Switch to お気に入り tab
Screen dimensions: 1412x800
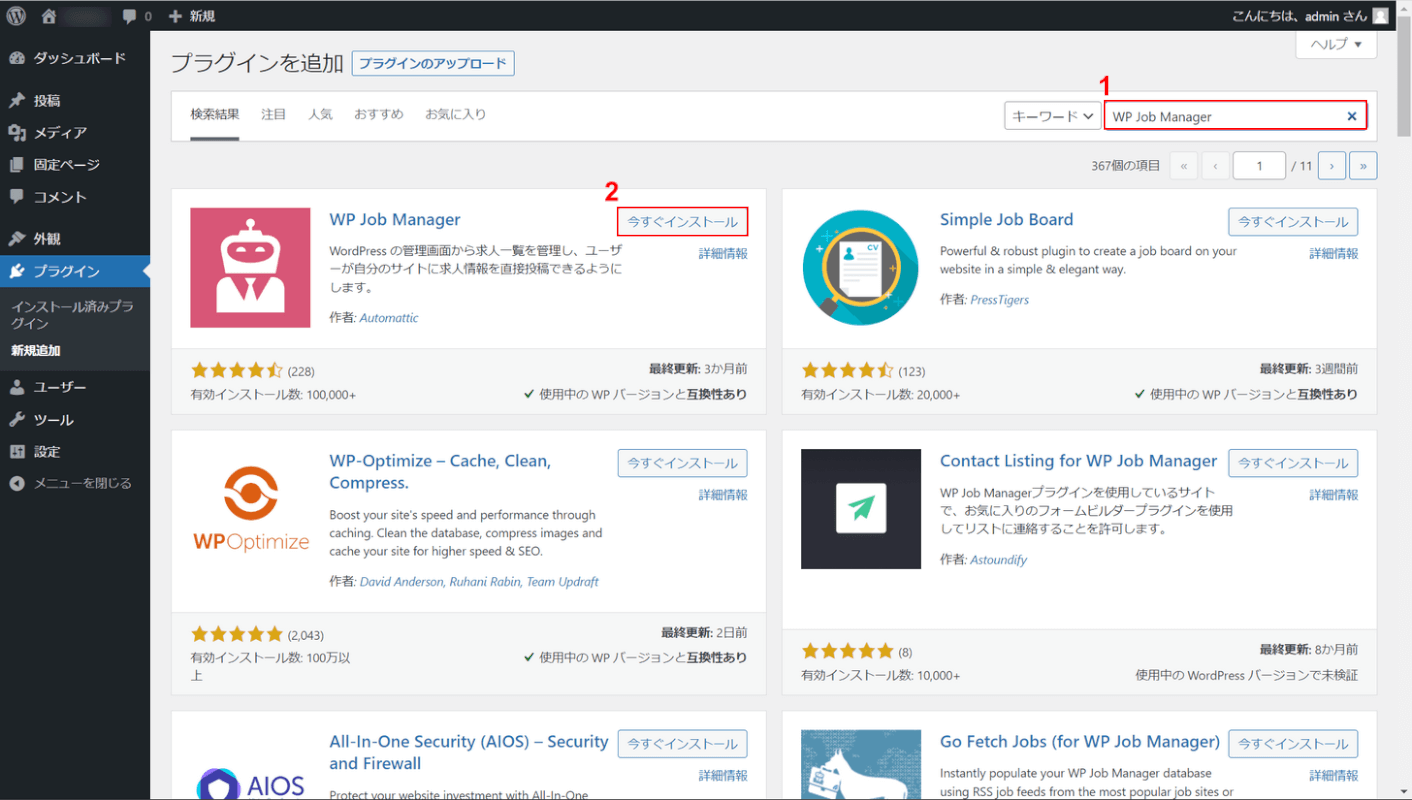click(456, 114)
